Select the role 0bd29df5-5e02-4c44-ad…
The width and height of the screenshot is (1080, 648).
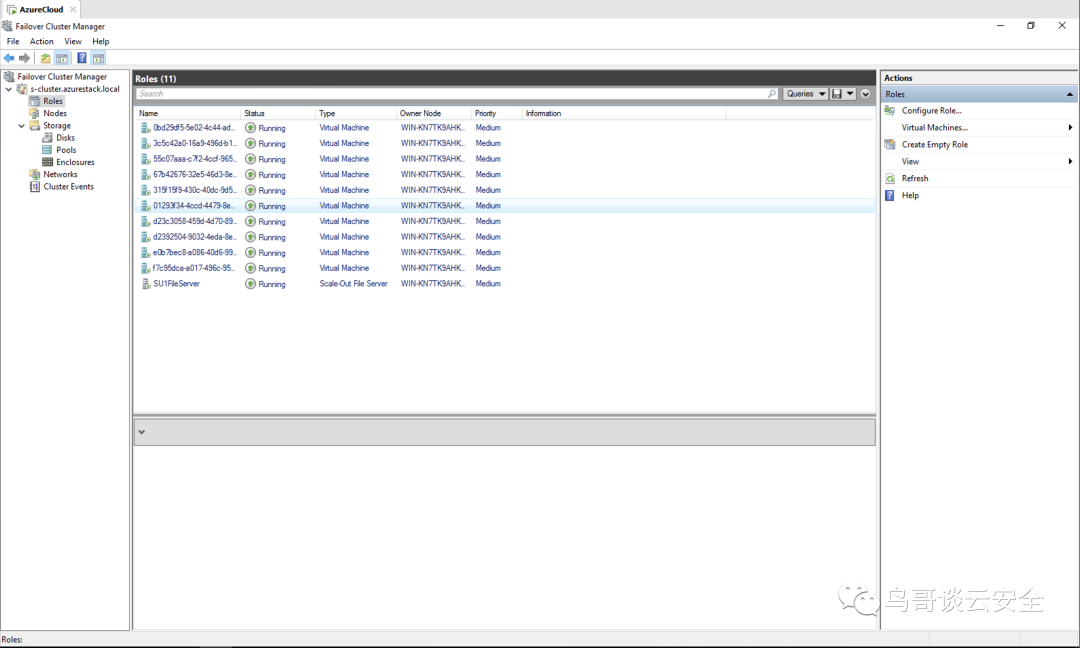[x=504, y=128]
